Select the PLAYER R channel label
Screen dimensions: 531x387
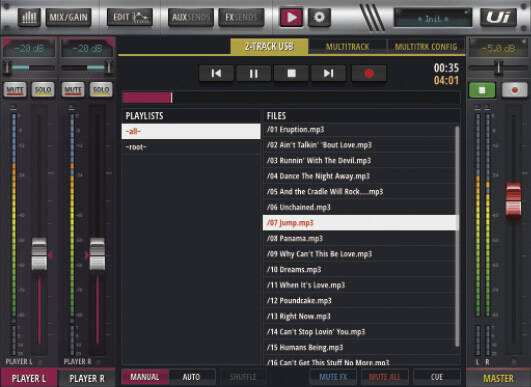pyautogui.click(x=87, y=378)
